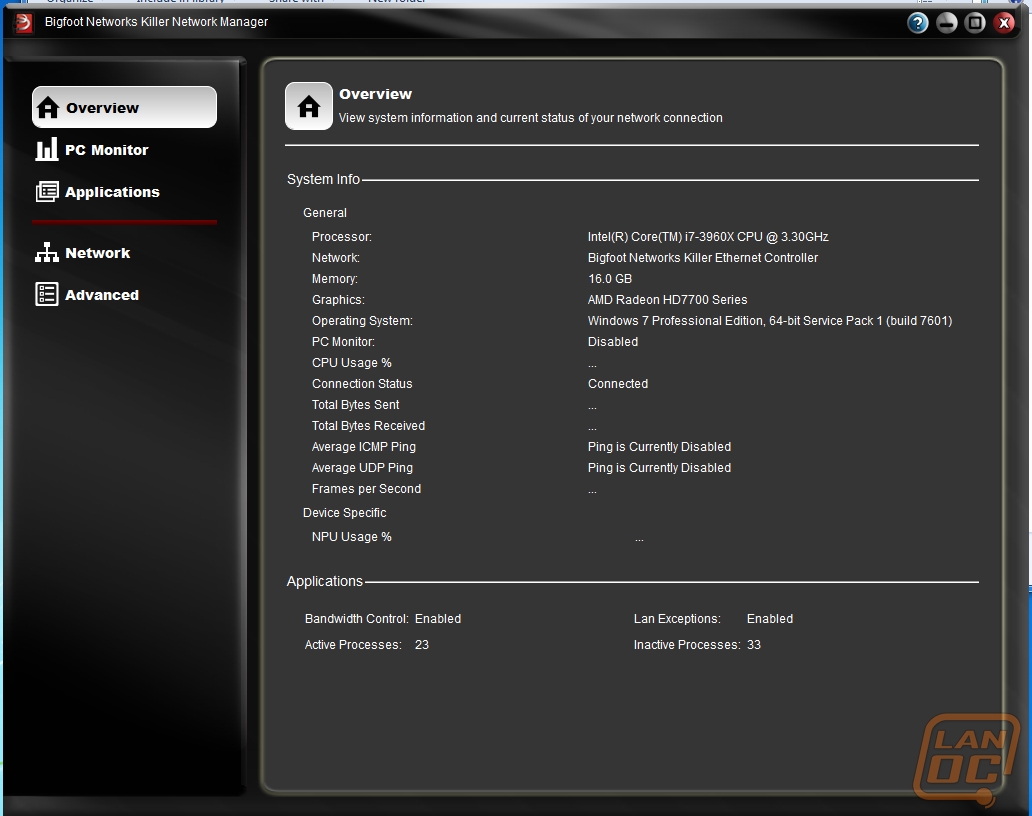This screenshot has width=1032, height=816.
Task: Close the Killer Network Manager window
Action: click(x=1004, y=23)
